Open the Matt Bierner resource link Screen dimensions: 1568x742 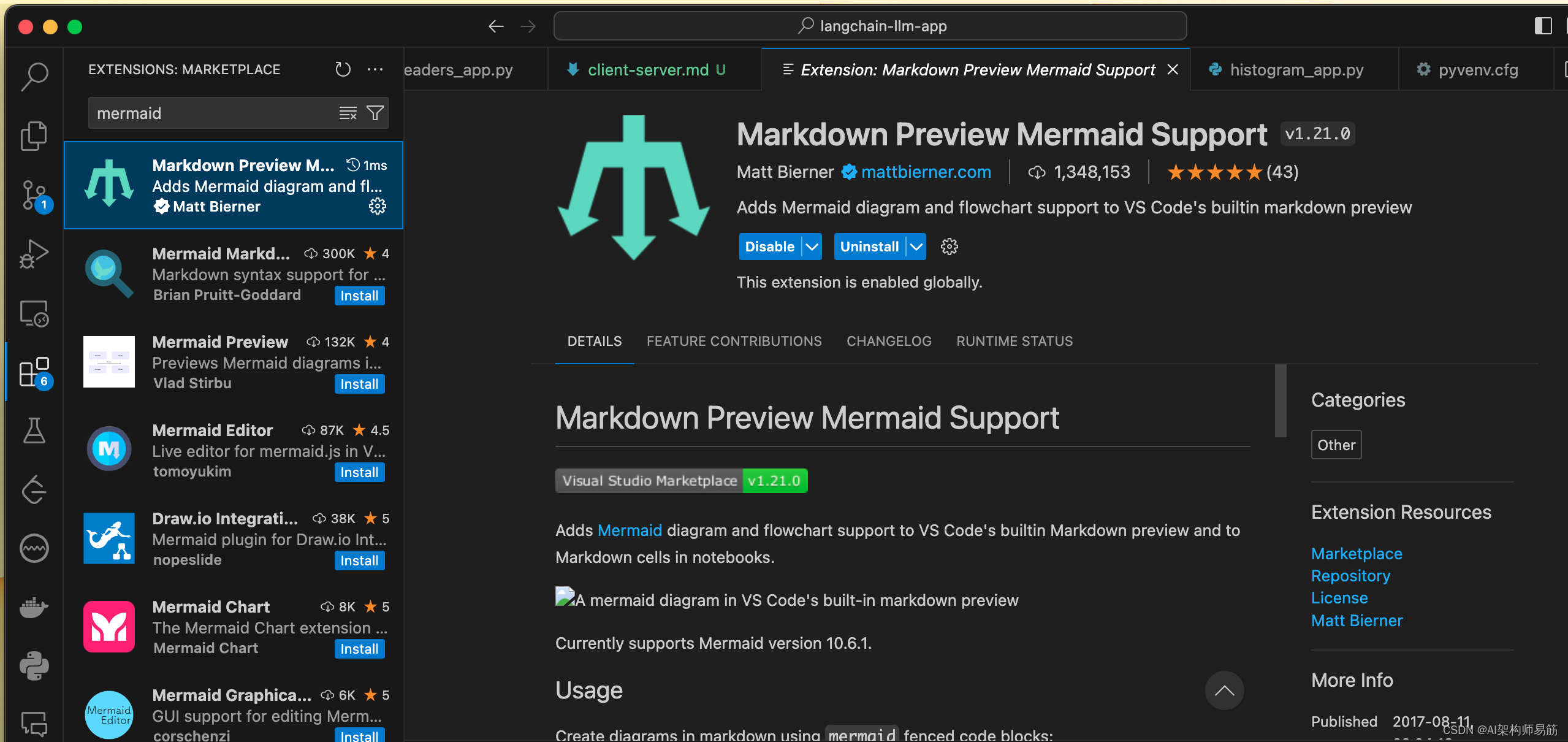(x=1357, y=620)
